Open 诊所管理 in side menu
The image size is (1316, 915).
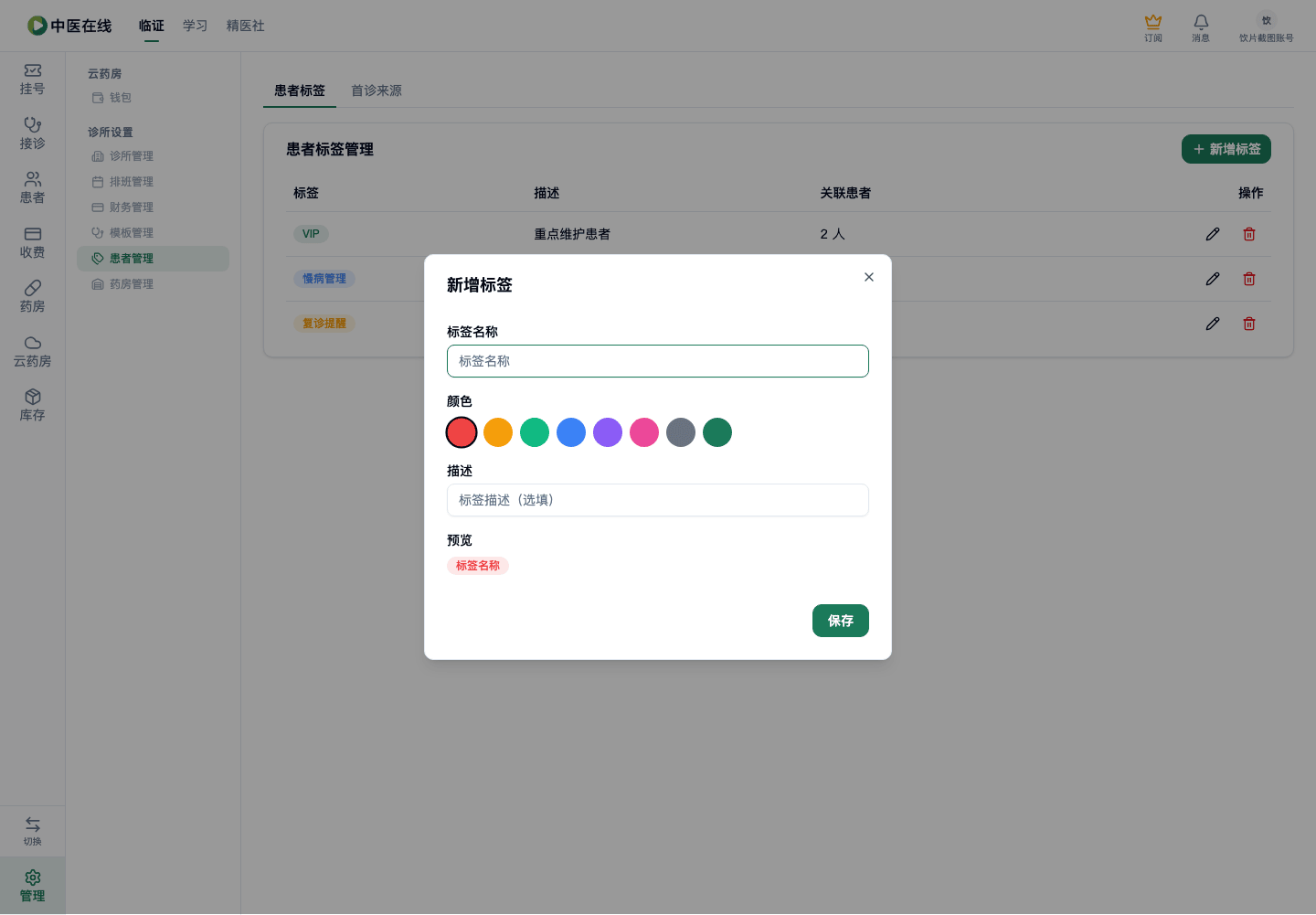[153, 156]
